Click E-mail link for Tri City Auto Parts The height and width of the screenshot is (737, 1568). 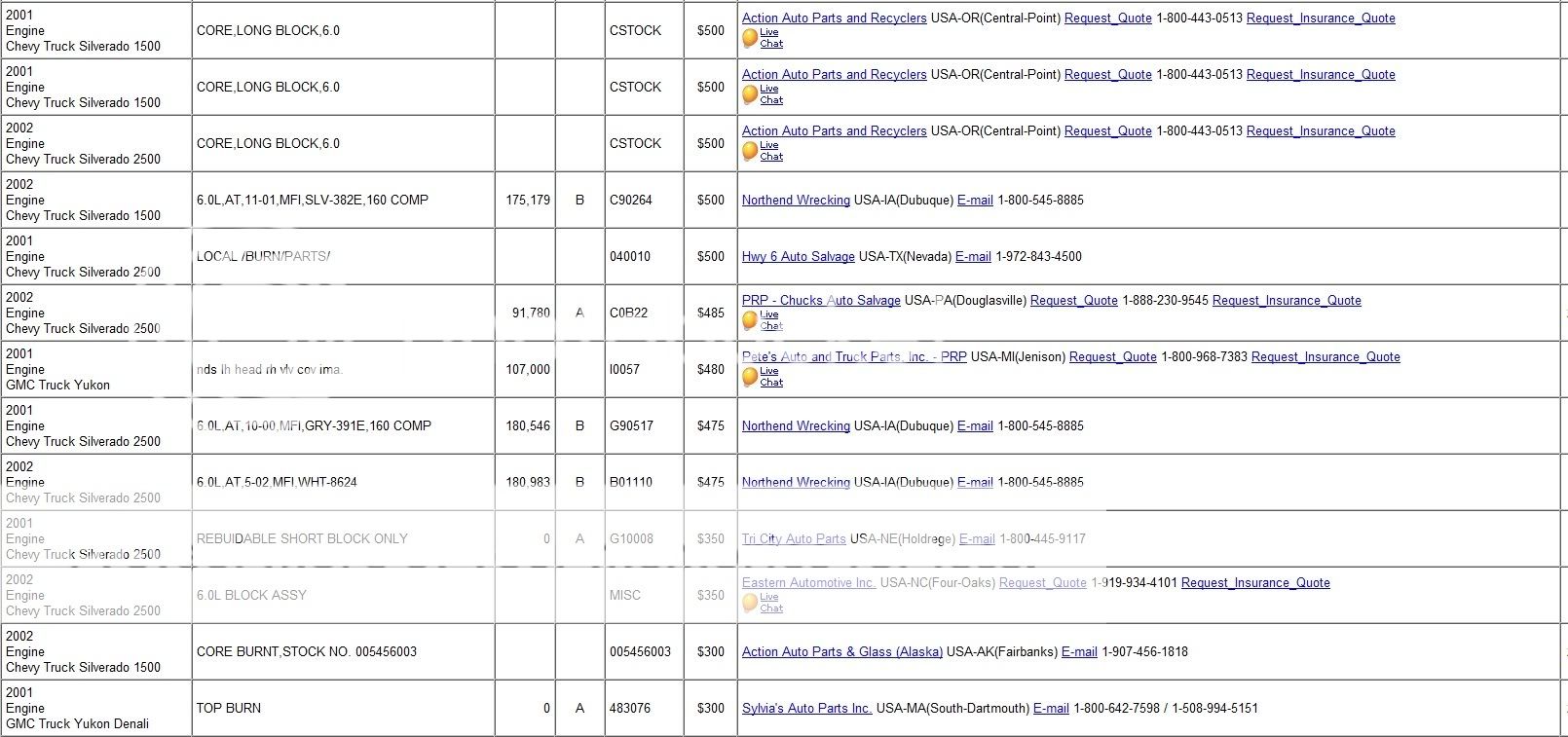(977, 538)
